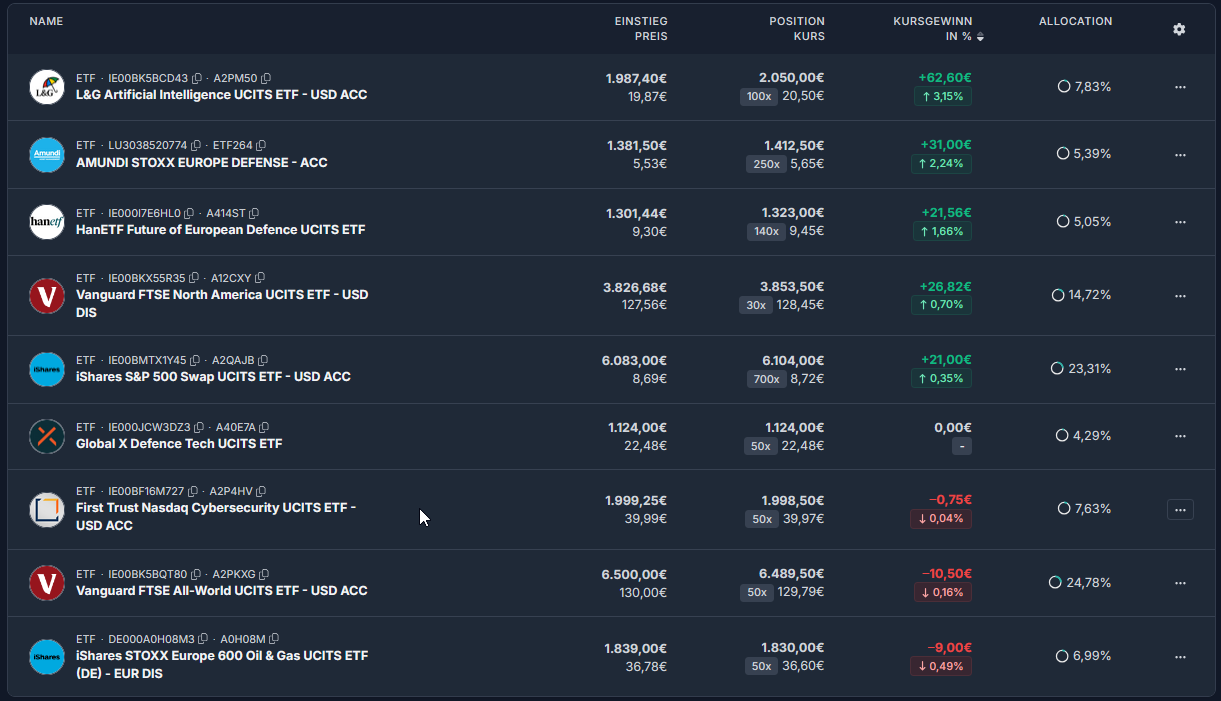The width and height of the screenshot is (1221, 701).
Task: Copy WKN A2PM50 to clipboard
Action: 266,78
